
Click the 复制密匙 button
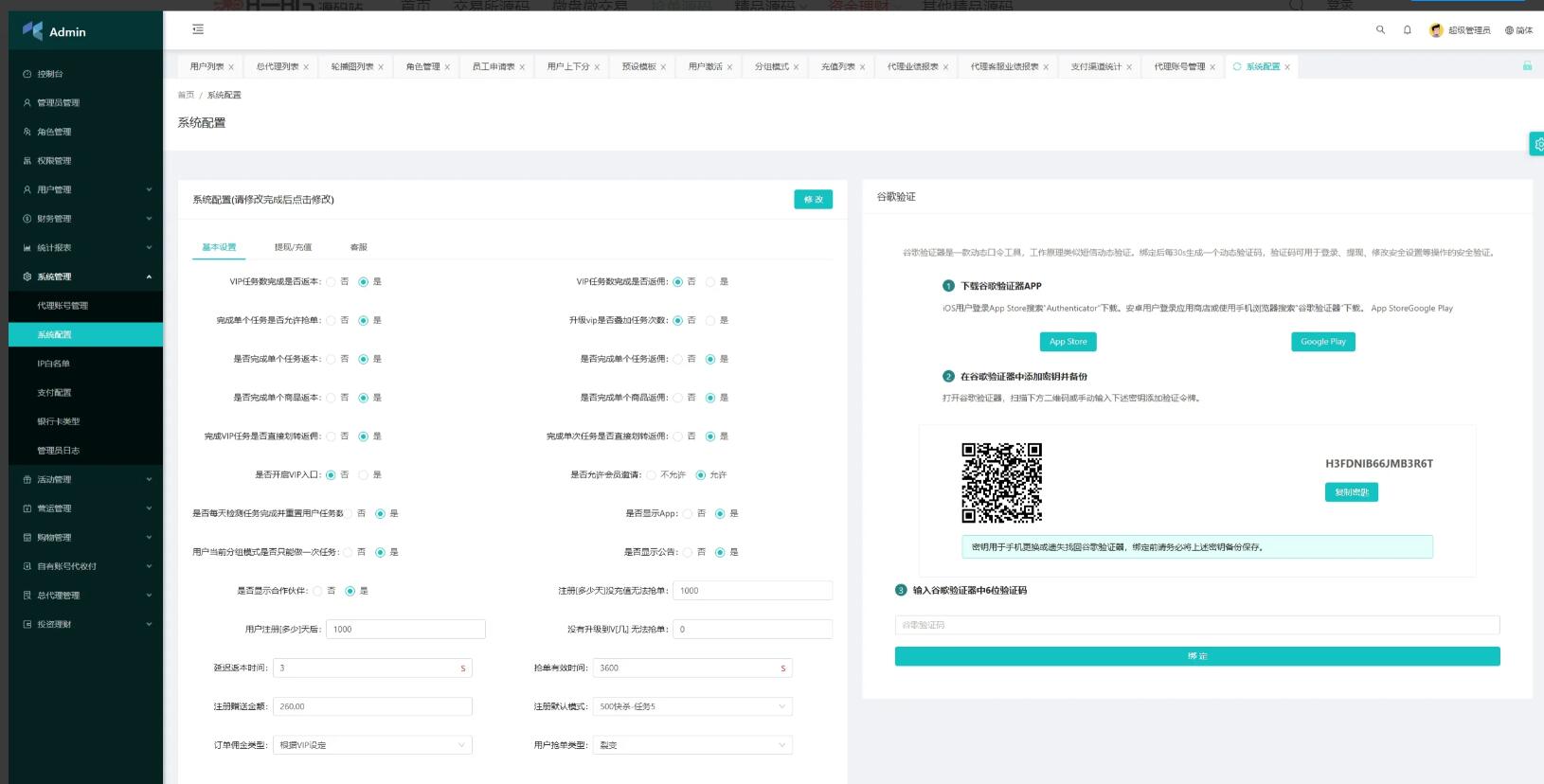coord(1351,492)
